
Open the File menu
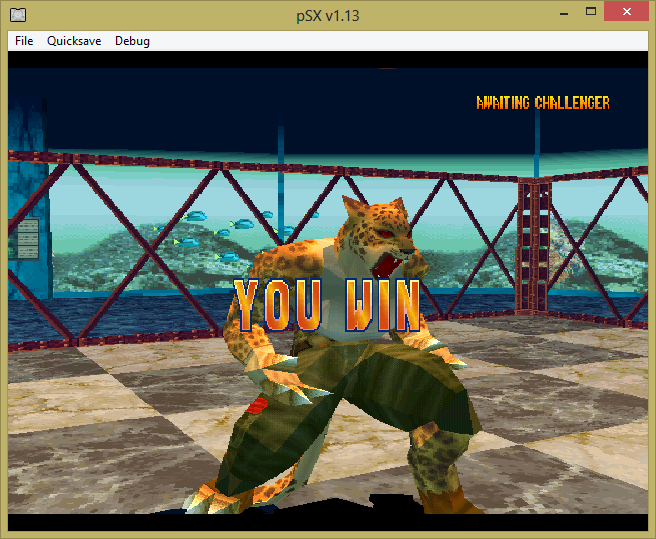click(x=24, y=41)
